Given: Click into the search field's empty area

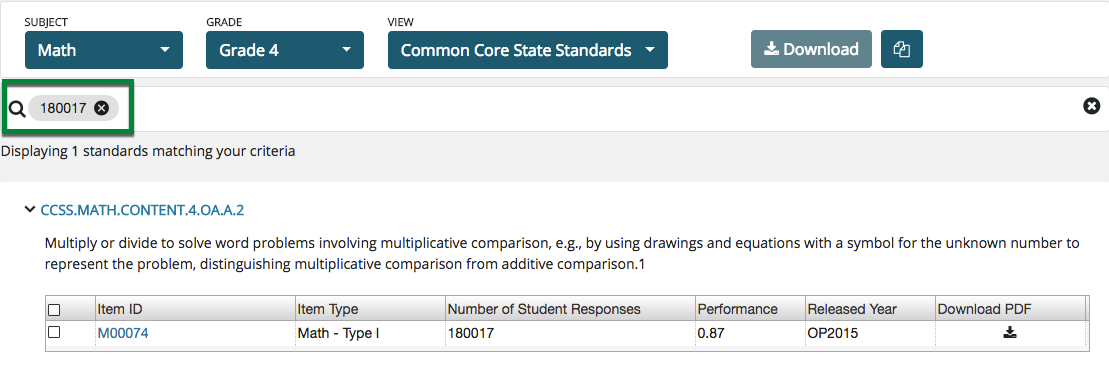Looking at the screenshot, I should (x=601, y=108).
